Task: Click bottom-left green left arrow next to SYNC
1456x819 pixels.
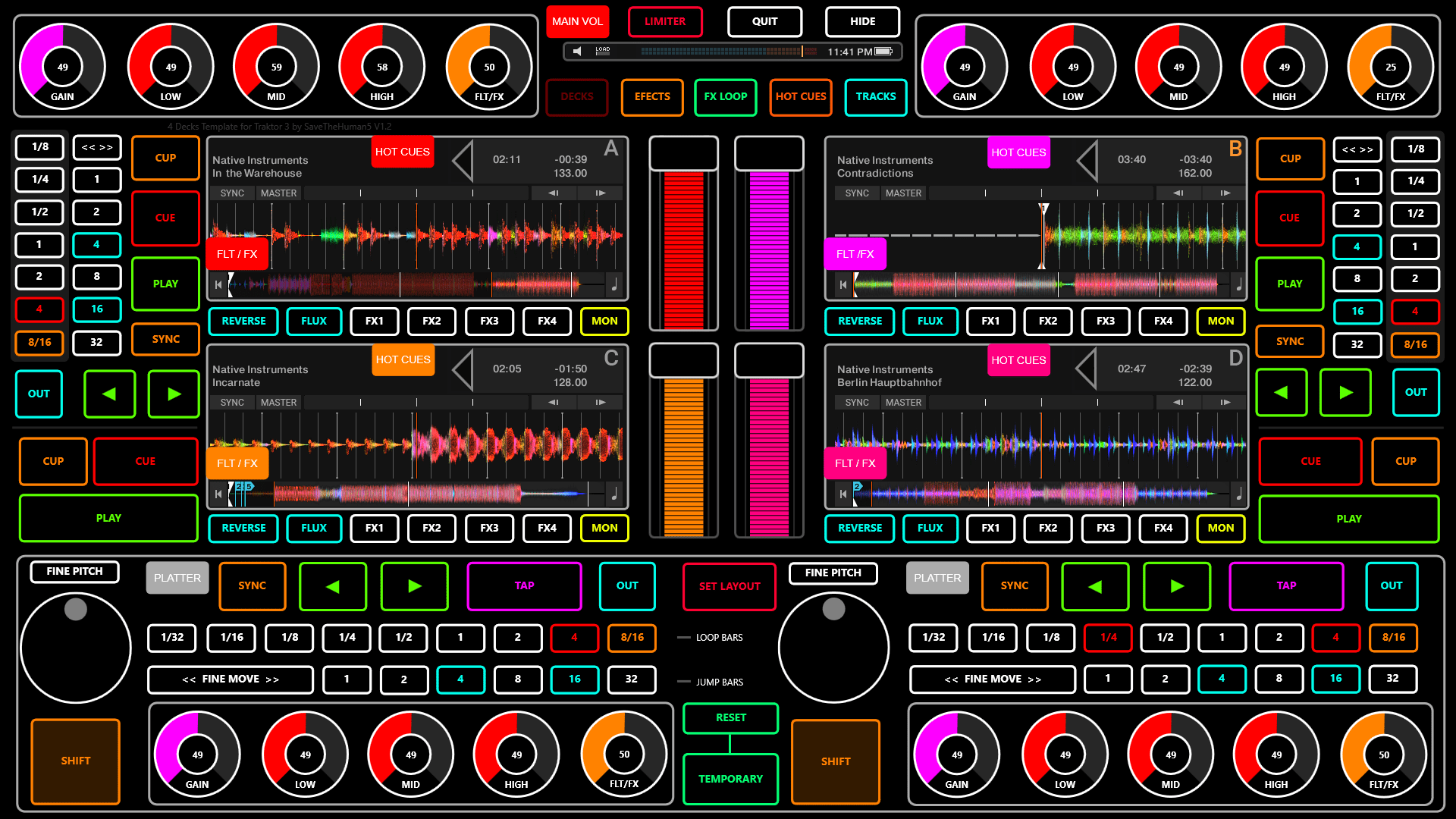Action: pyautogui.click(x=333, y=586)
